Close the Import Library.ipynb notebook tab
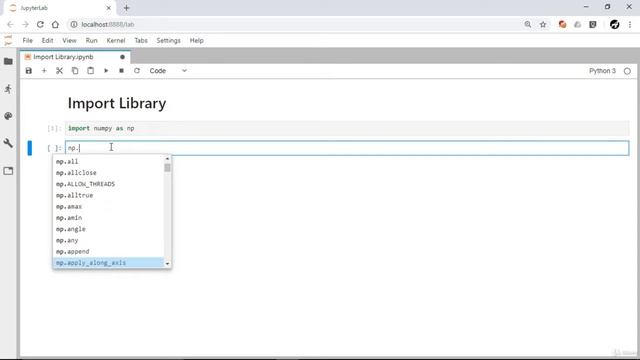640x360 pixels. click(122, 57)
